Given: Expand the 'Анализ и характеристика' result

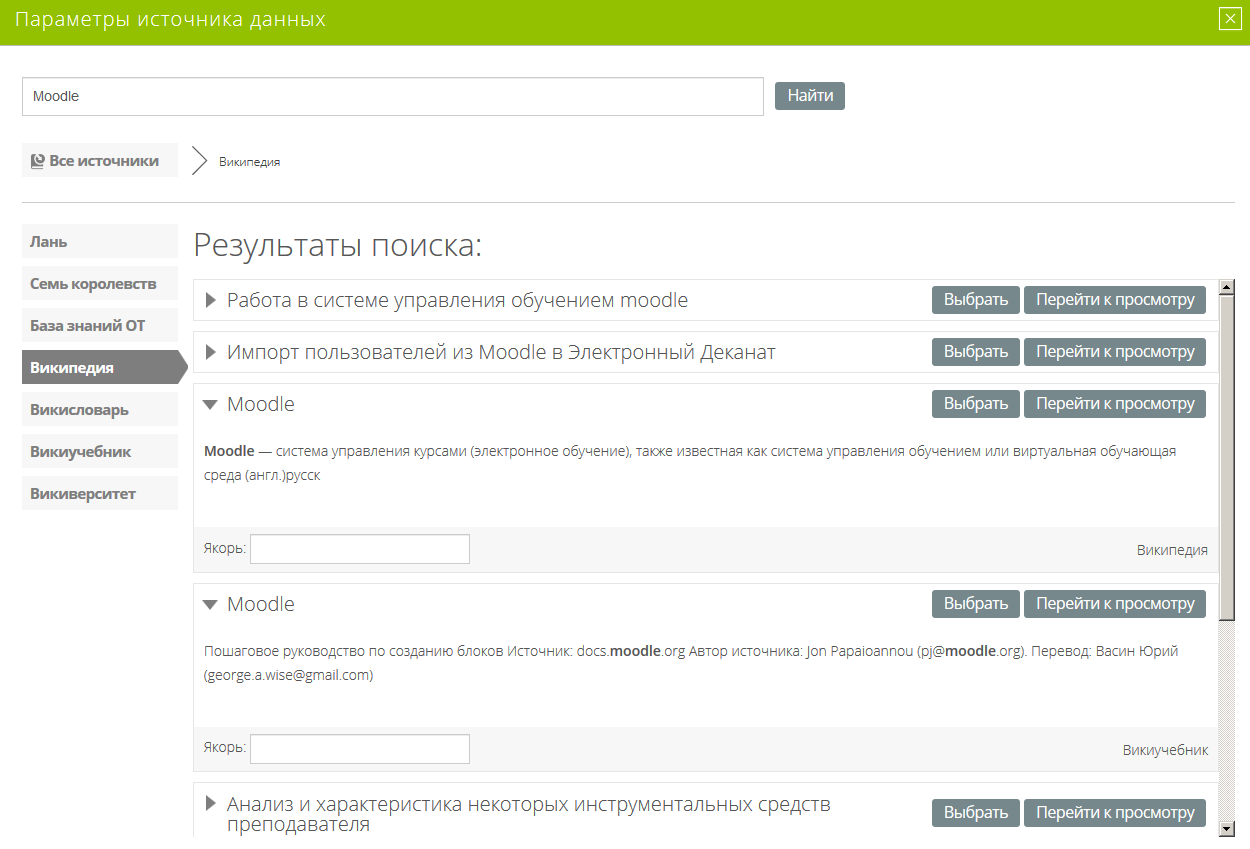Looking at the screenshot, I should [211, 803].
